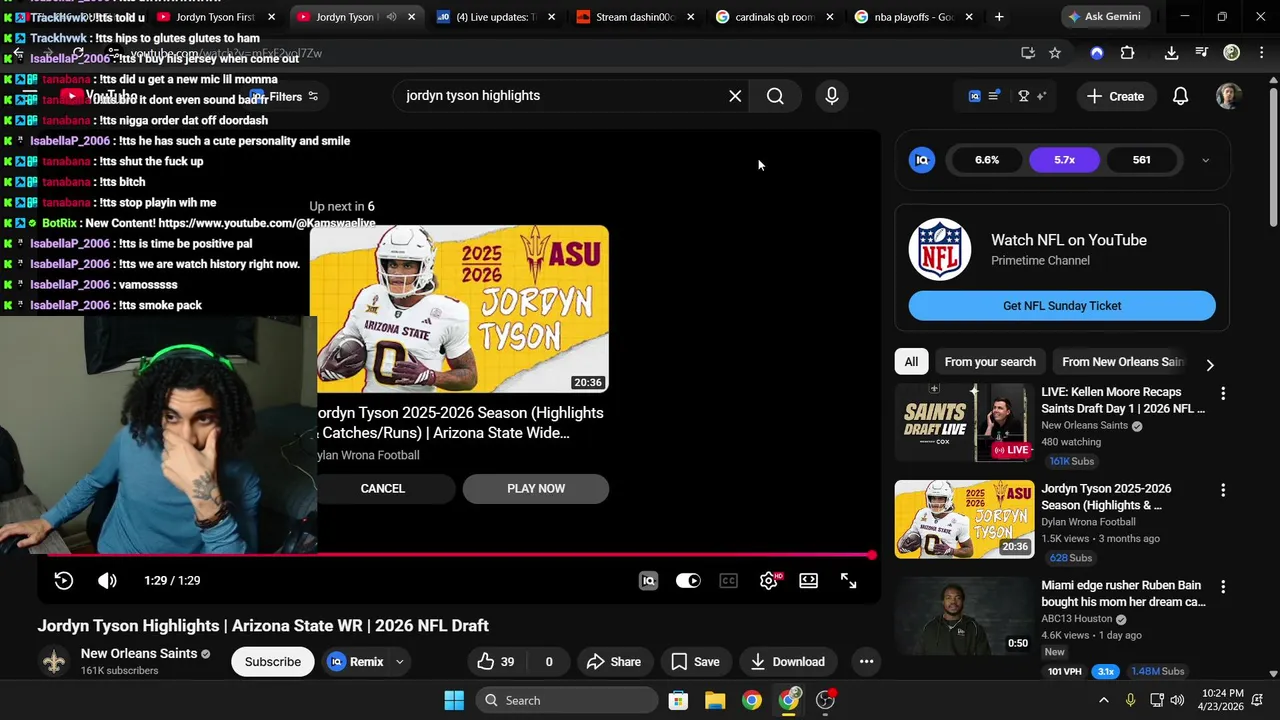Viewport: 1280px width, 720px height.
Task: Open vidIQ list icon with blue dot
Action: coord(994,96)
